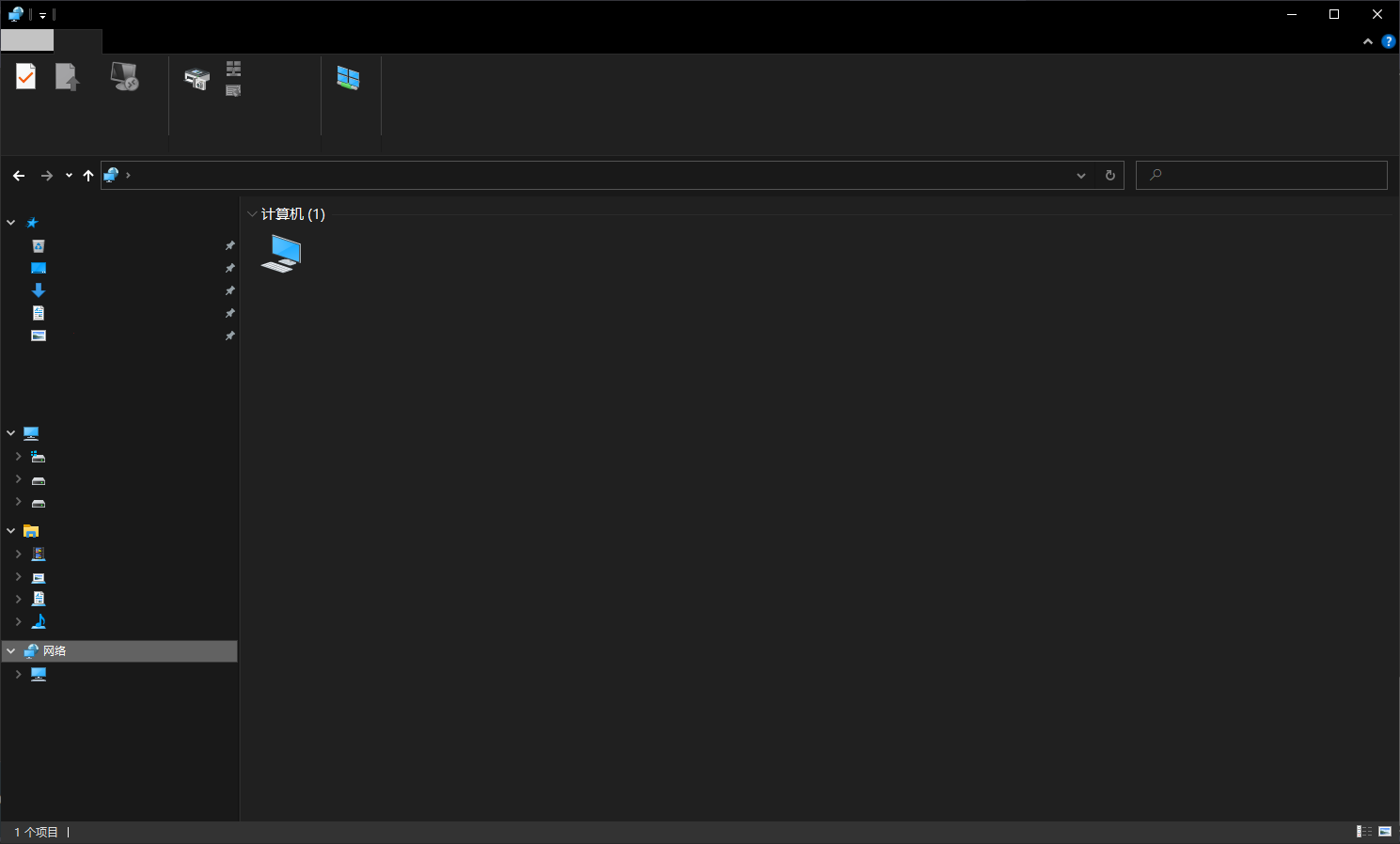The height and width of the screenshot is (844, 1400).
Task: Open Customize Quick Access Toolbar dropdown
Action: (42, 15)
